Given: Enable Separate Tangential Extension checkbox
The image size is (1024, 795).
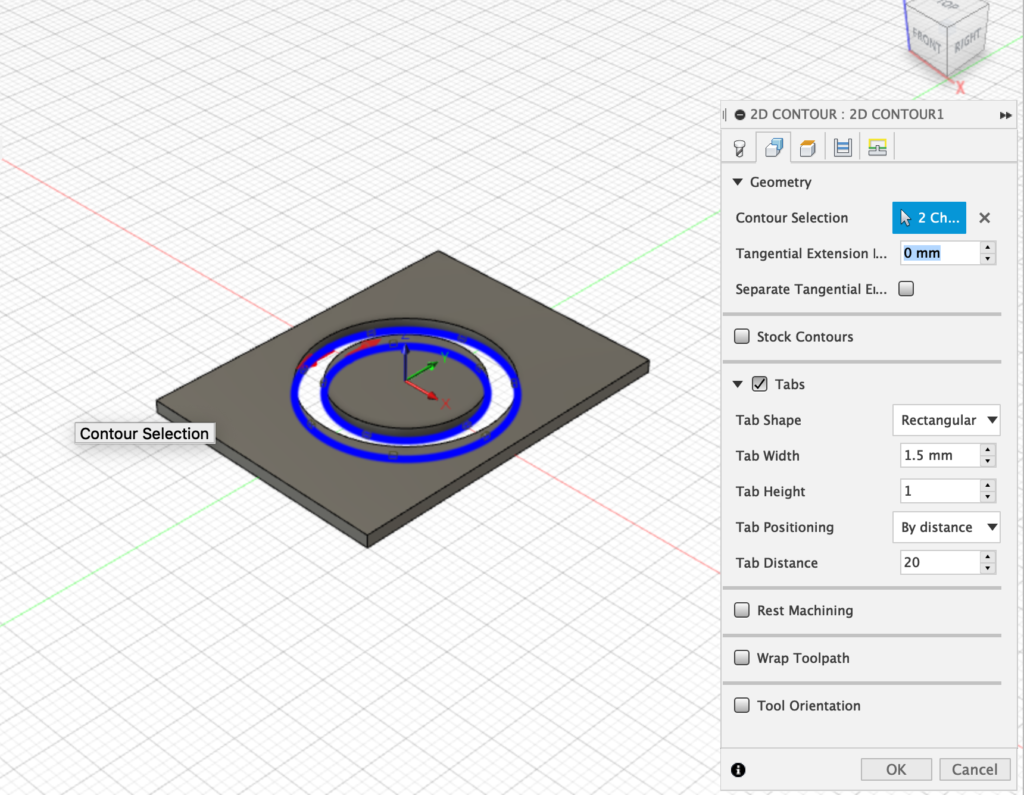Looking at the screenshot, I should click(906, 289).
